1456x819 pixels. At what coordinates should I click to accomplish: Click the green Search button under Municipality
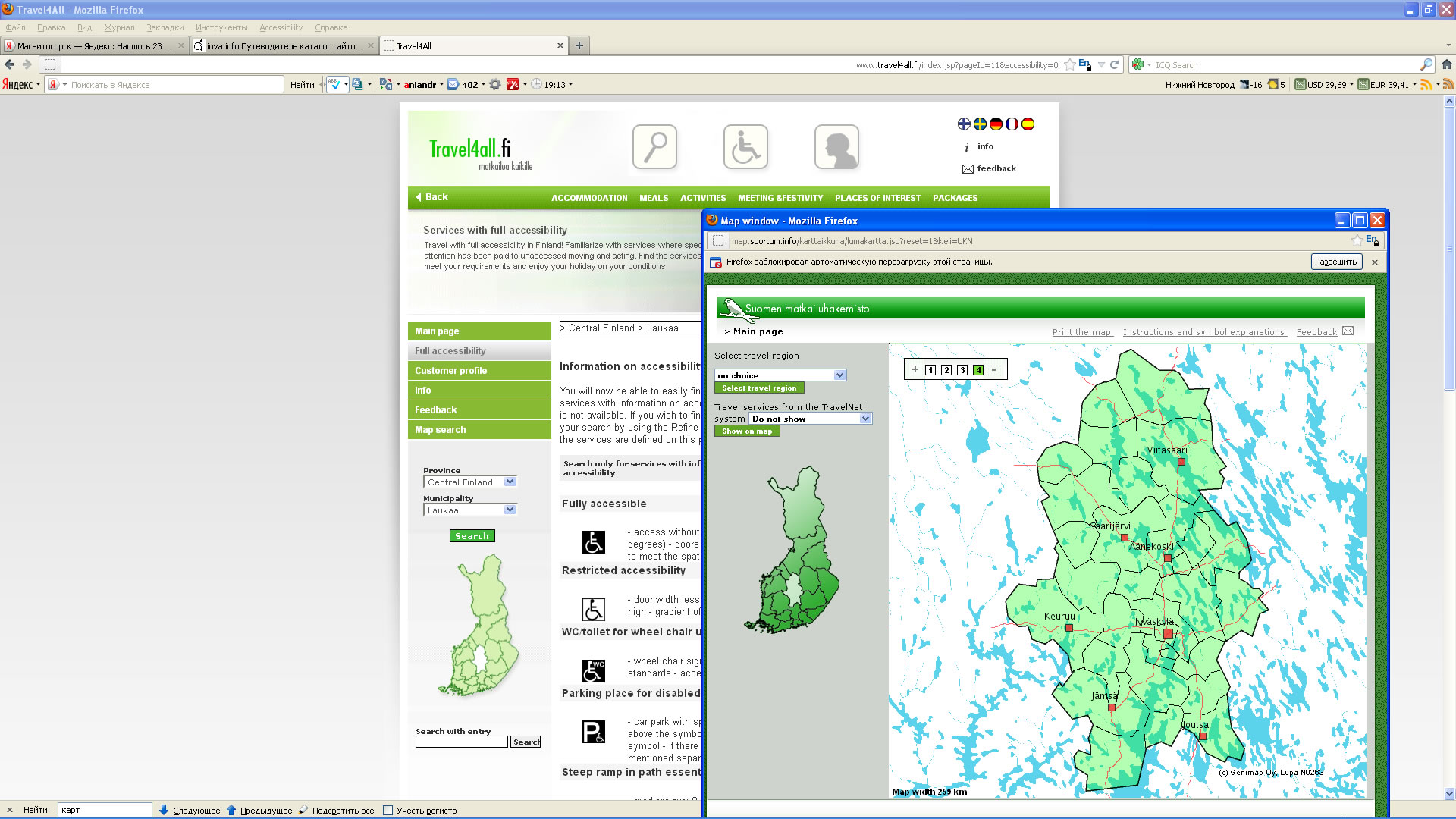(472, 536)
